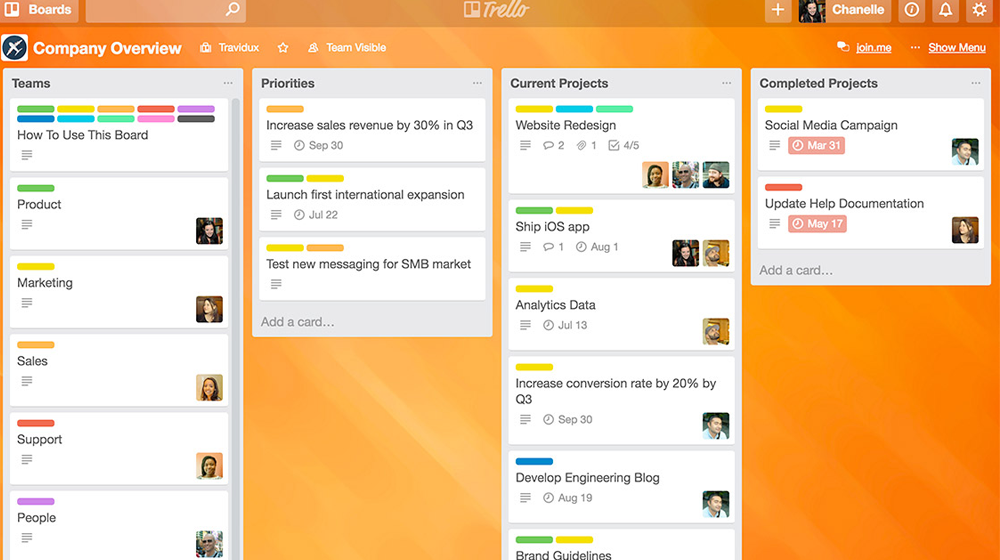Open the Priorities list options menu
Viewport: 1000px width, 560px height.
[x=477, y=84]
